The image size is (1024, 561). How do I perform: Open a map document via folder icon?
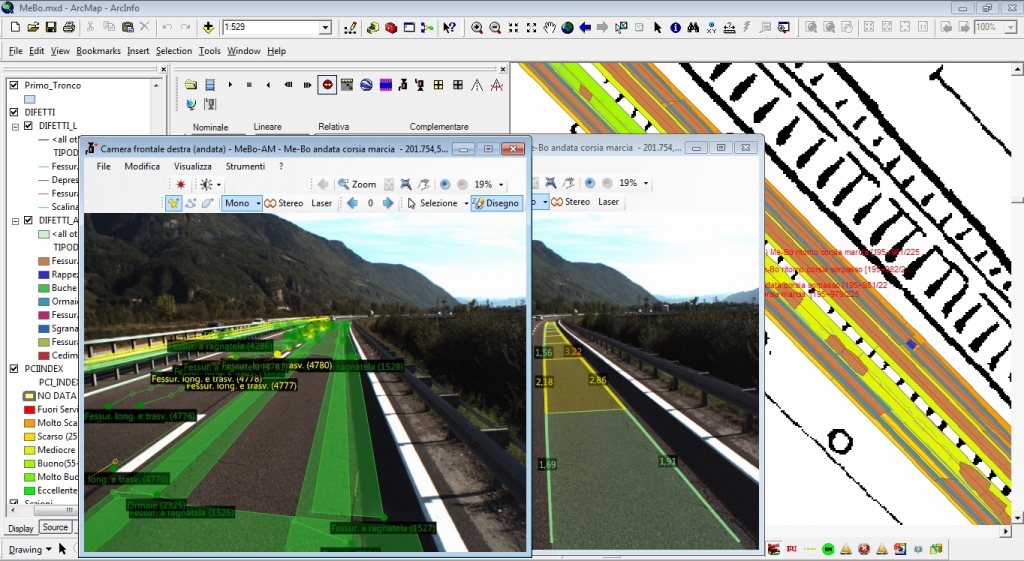(x=33, y=27)
